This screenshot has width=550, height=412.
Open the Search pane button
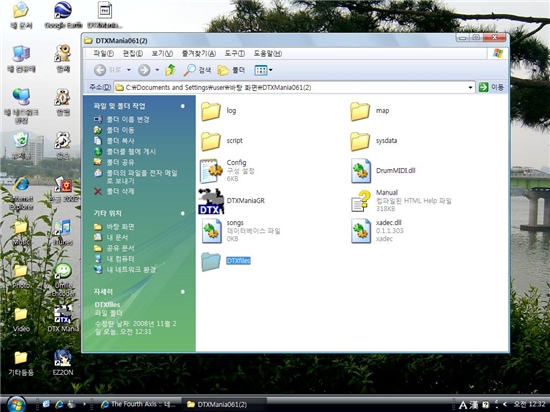click(197, 70)
